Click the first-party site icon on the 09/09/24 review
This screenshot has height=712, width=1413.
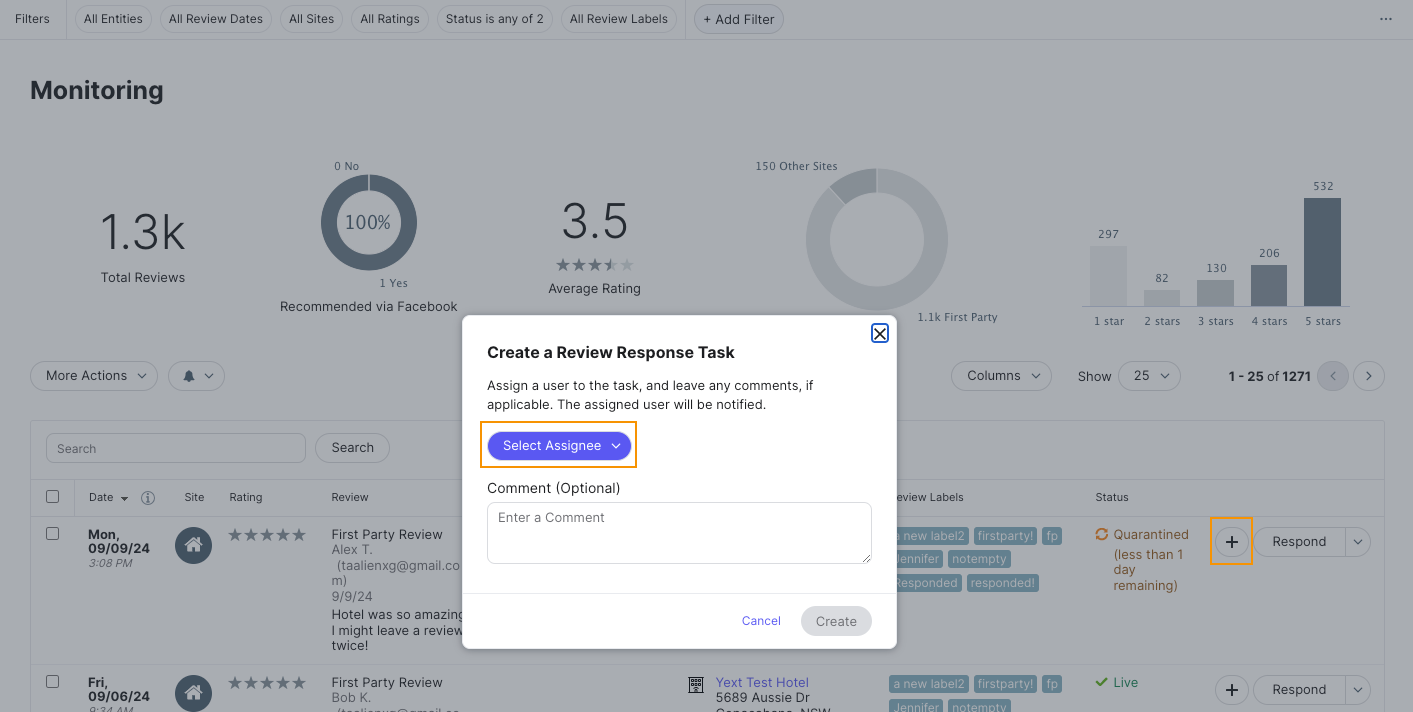point(194,545)
